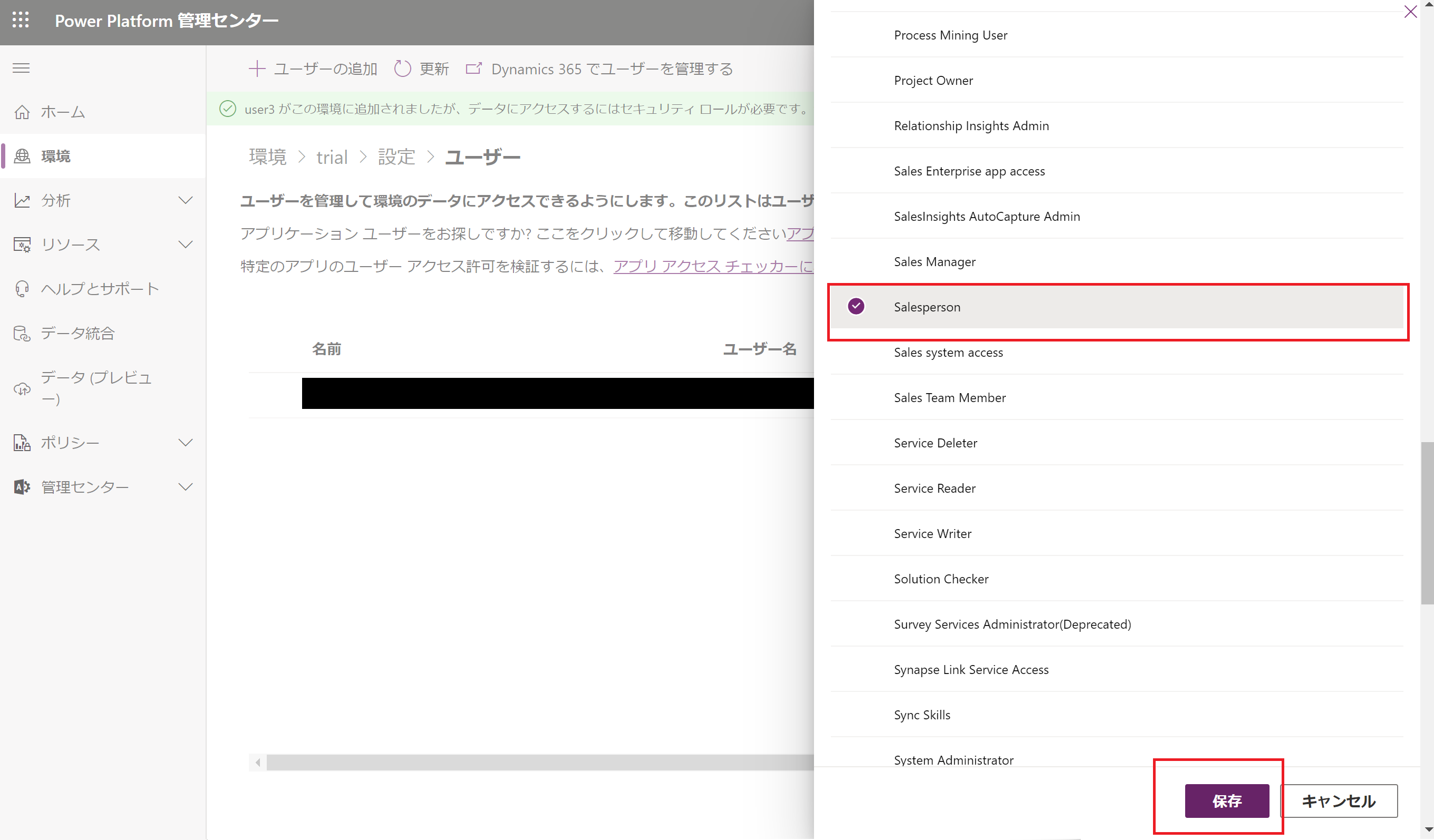Click the refresh circular arrow icon
Image resolution: width=1434 pixels, height=840 pixels.
point(402,69)
